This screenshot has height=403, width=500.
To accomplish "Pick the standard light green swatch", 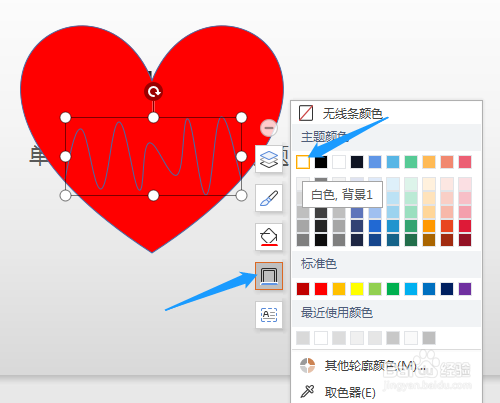I will click(x=375, y=289).
